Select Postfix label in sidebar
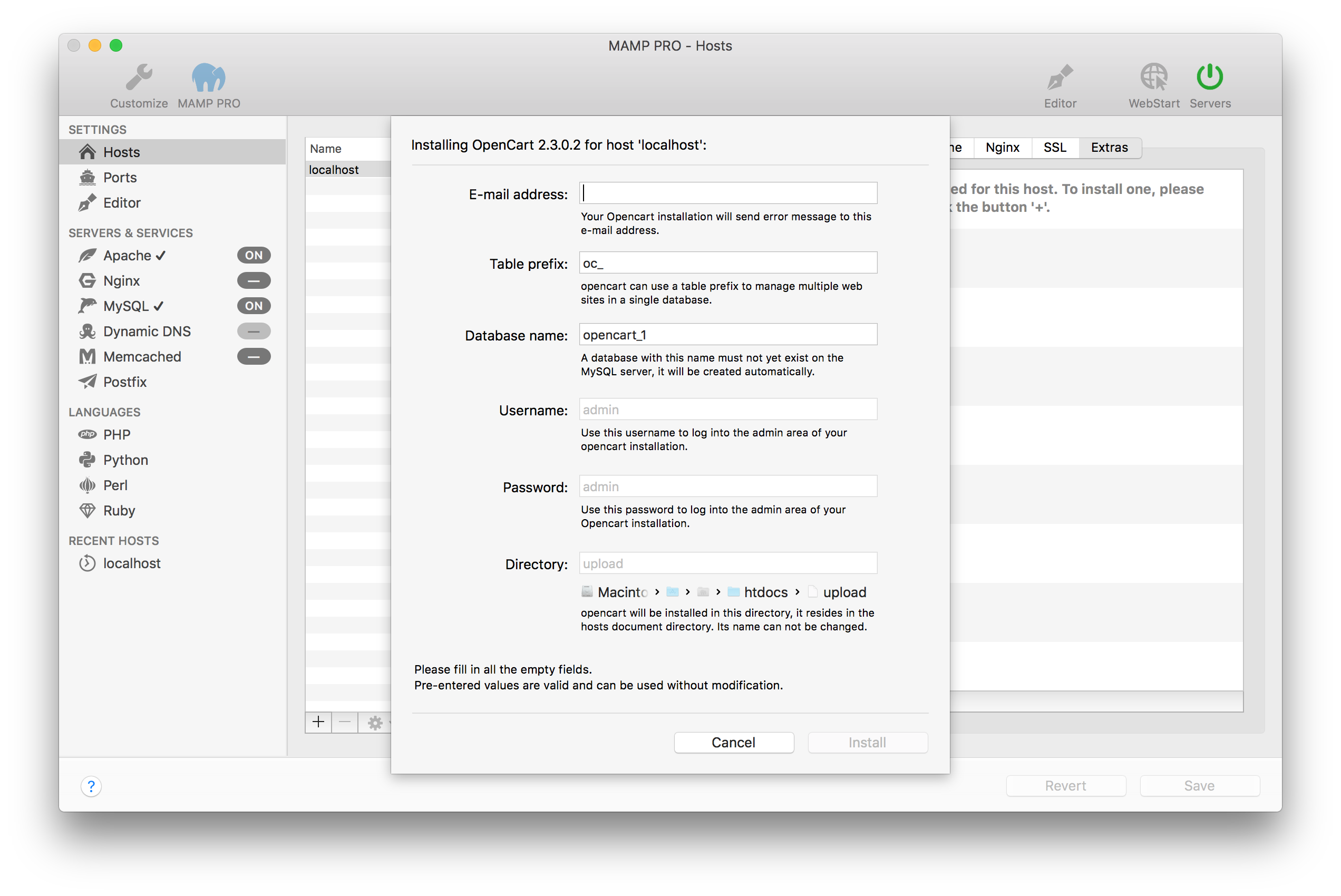The width and height of the screenshot is (1341, 896). [x=125, y=382]
